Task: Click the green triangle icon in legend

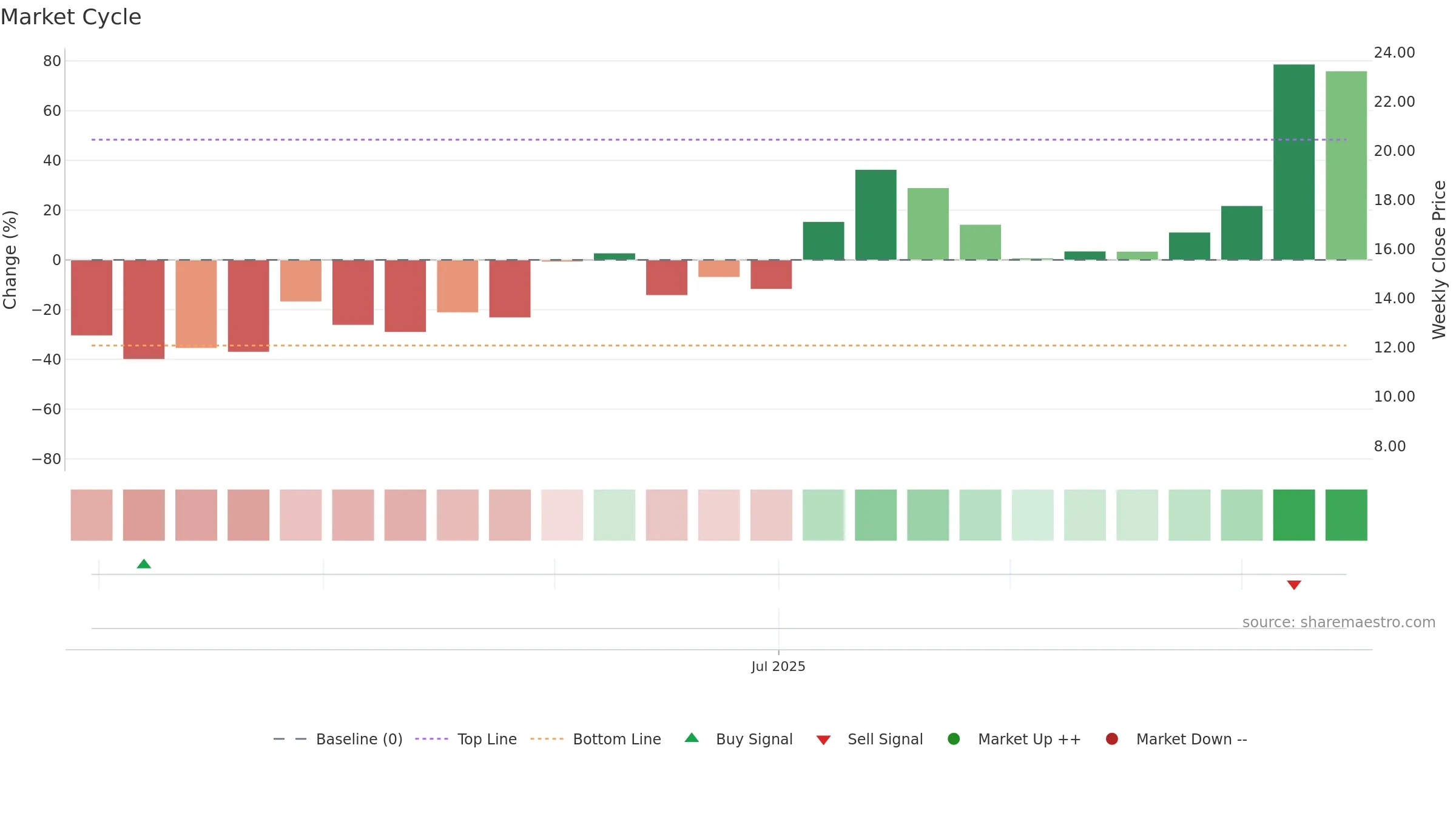Action: tap(692, 738)
